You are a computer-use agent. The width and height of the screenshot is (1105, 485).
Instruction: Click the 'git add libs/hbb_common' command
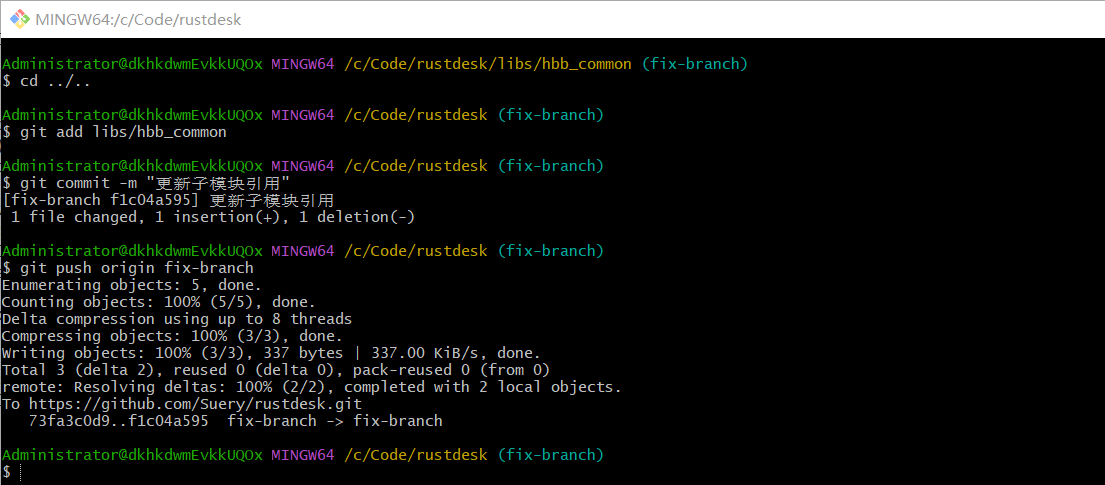tap(123, 133)
